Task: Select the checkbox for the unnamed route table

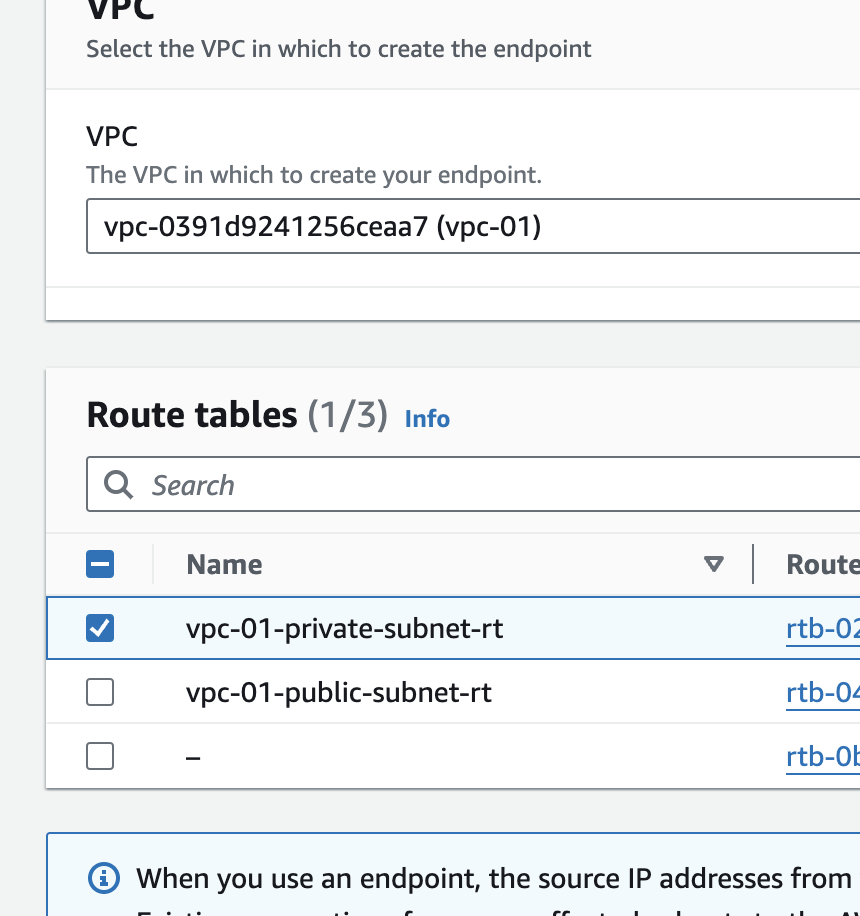Action: [100, 756]
